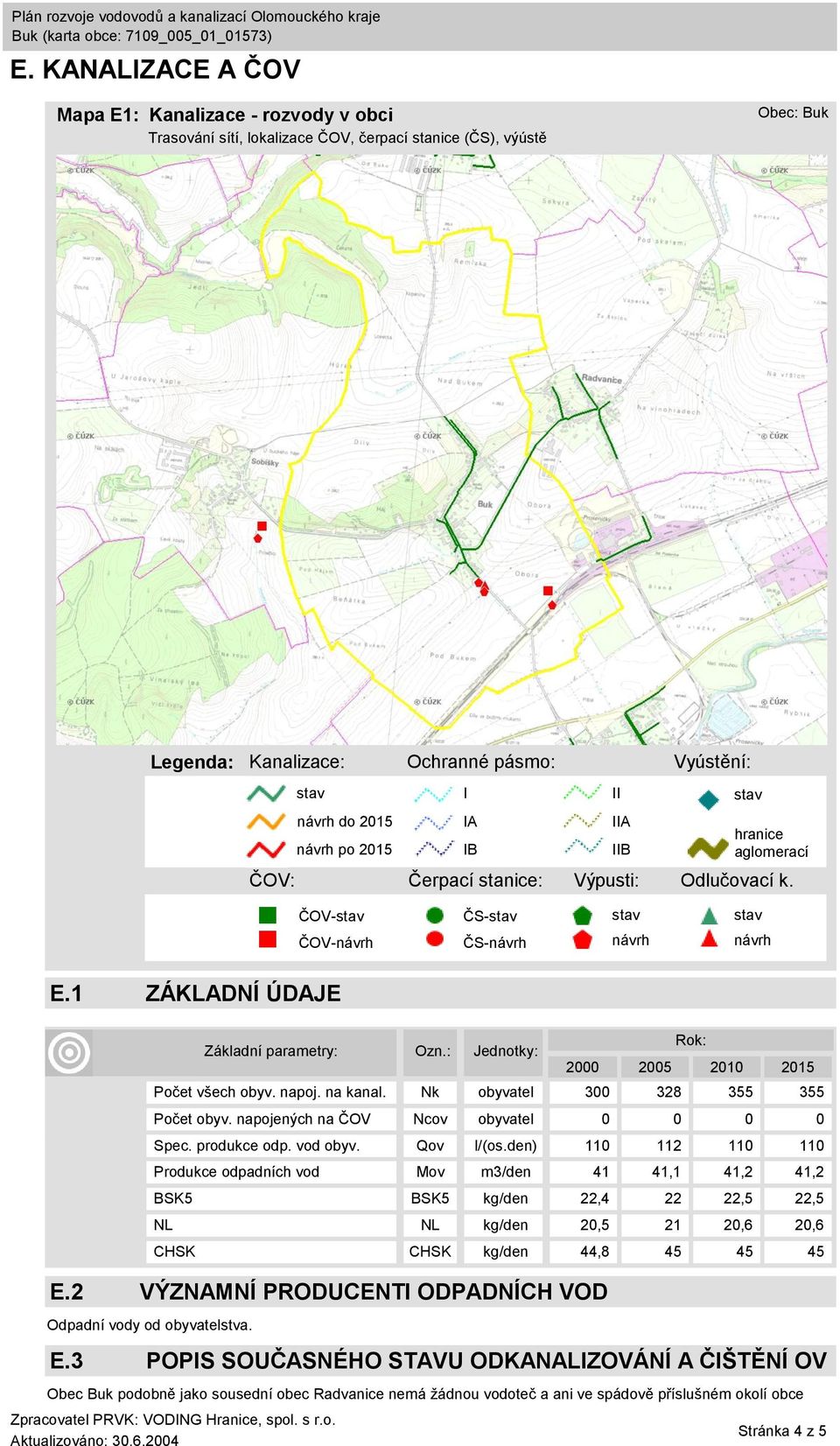
Task: Click the 'Radvanice' label on the map
Action: tap(602, 379)
